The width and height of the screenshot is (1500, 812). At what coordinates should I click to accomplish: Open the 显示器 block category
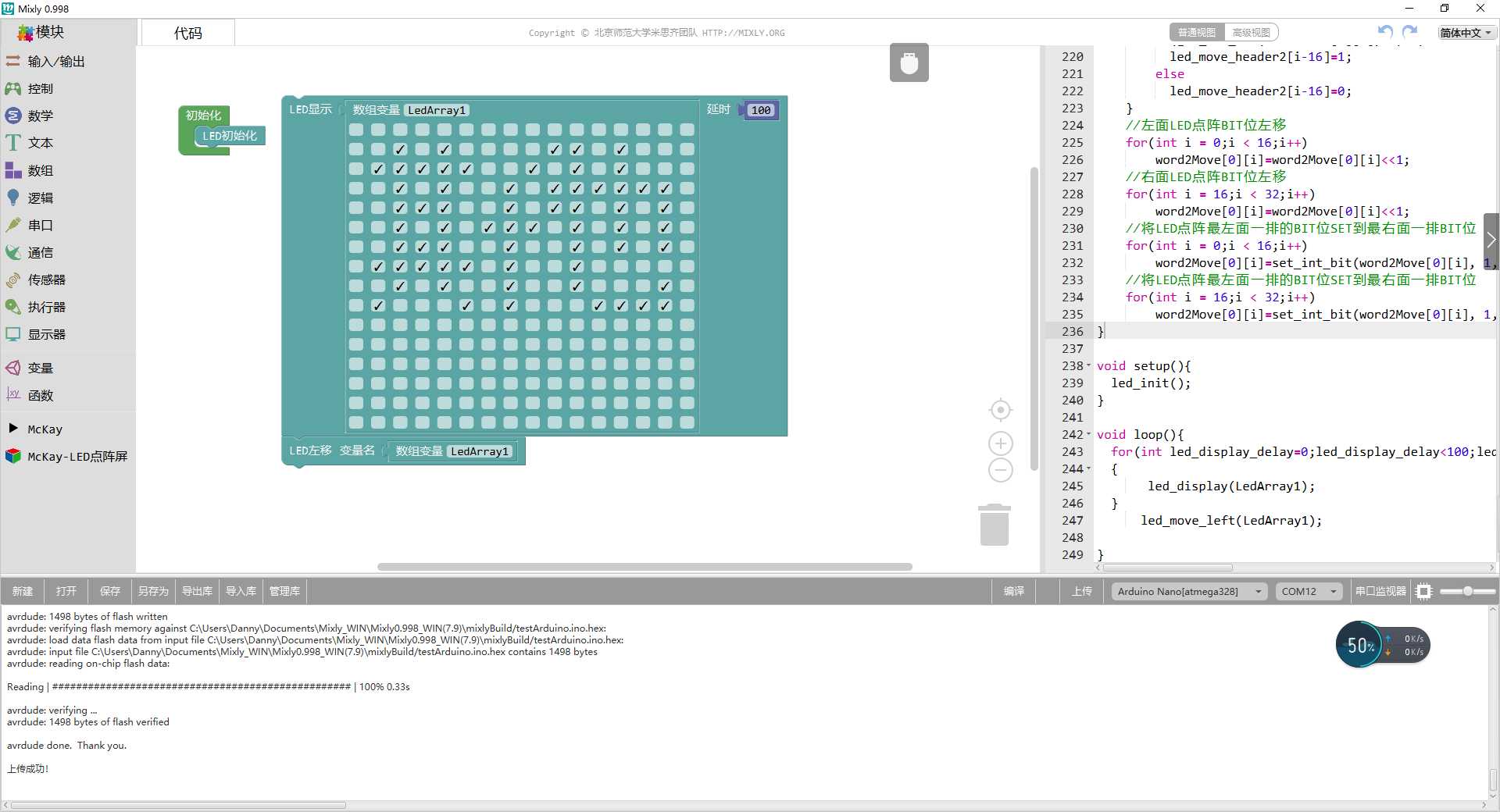pyautogui.click(x=47, y=334)
